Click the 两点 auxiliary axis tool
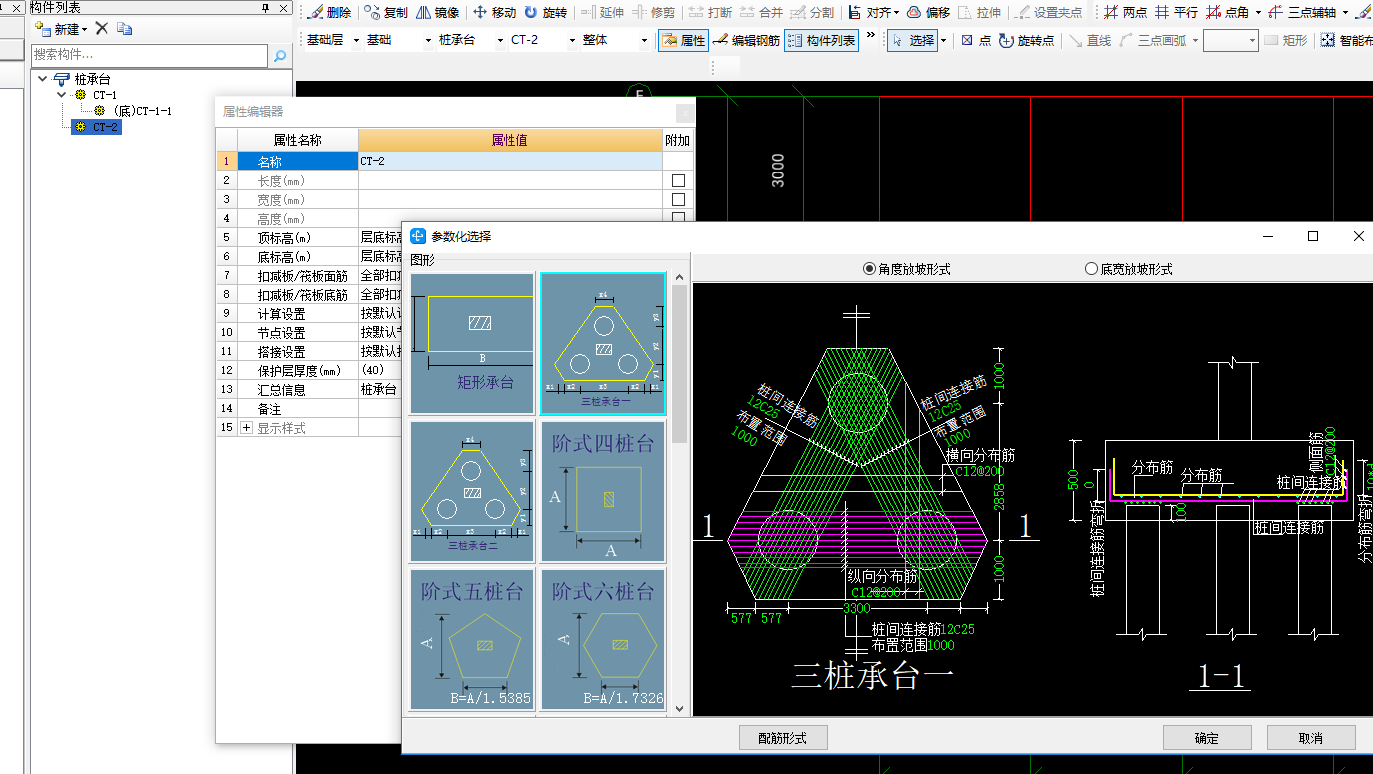 [x=1125, y=13]
